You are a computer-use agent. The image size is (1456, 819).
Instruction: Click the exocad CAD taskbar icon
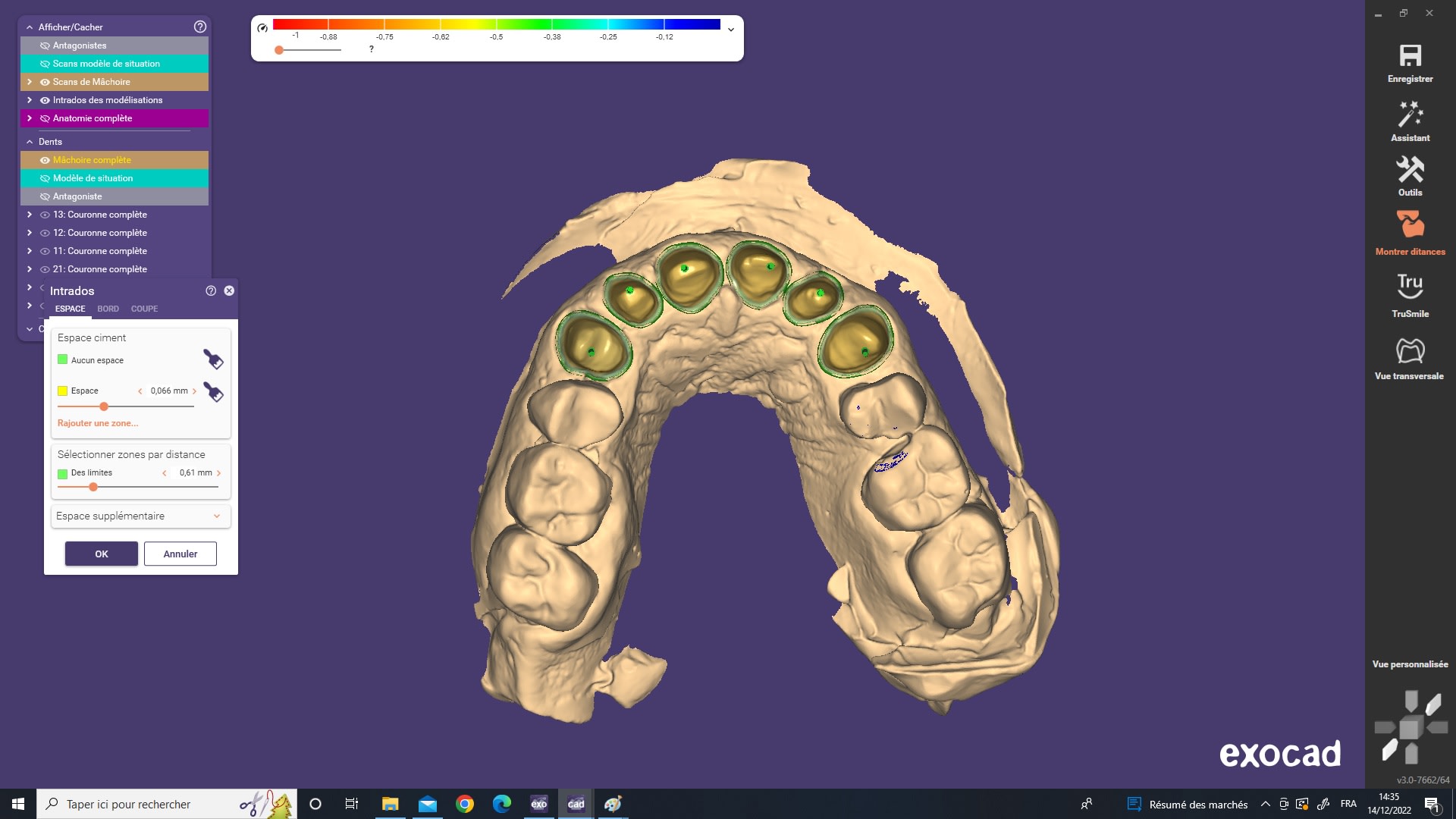[x=576, y=804]
